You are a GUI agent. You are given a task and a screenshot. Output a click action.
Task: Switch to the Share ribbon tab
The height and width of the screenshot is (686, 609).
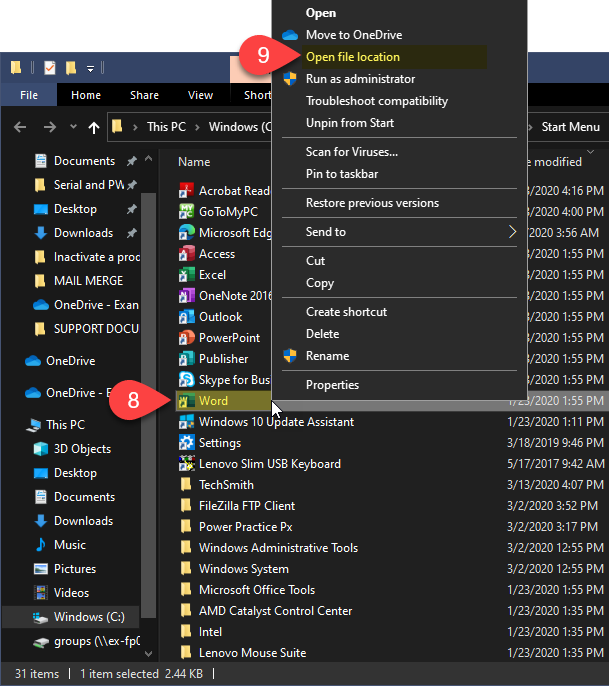[x=144, y=95]
